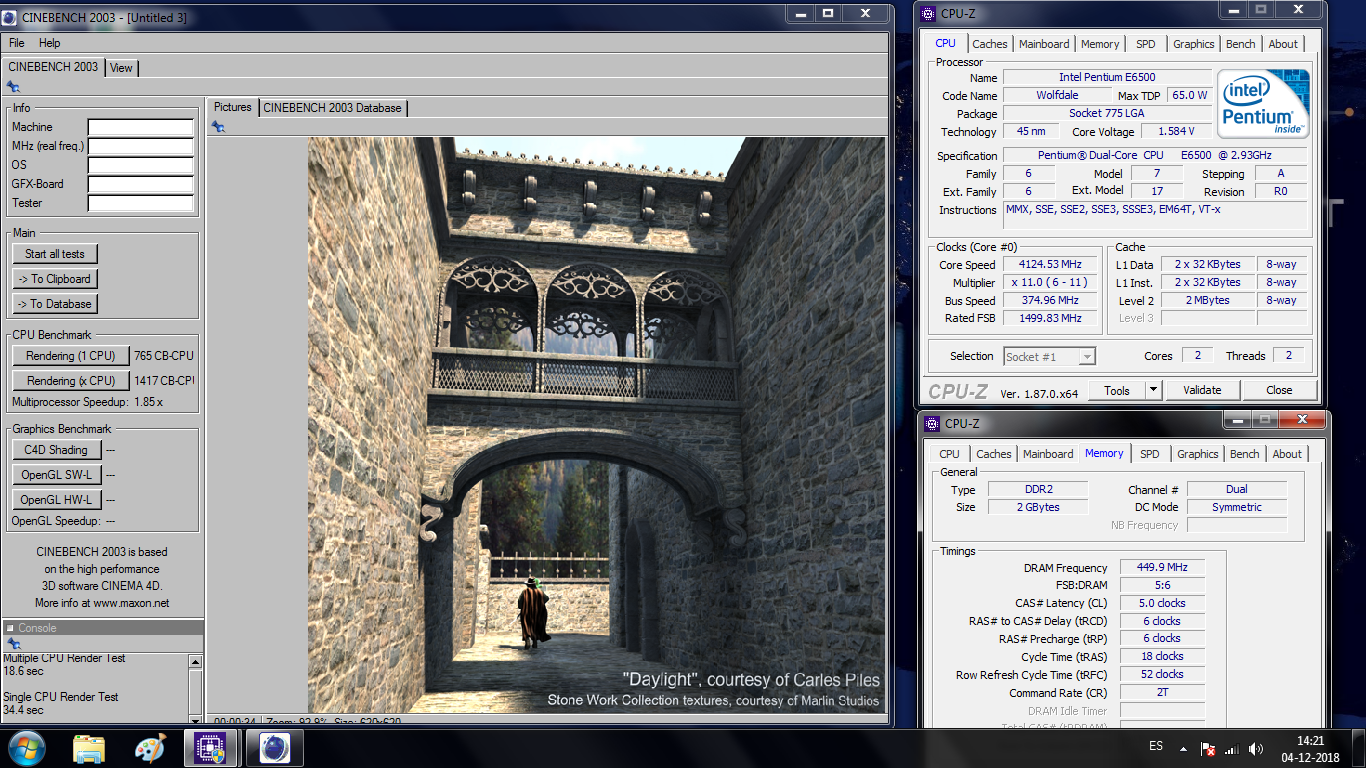Image resolution: width=1366 pixels, height=768 pixels.
Task: Click the console scrollbar up arrow
Action: coord(196,660)
